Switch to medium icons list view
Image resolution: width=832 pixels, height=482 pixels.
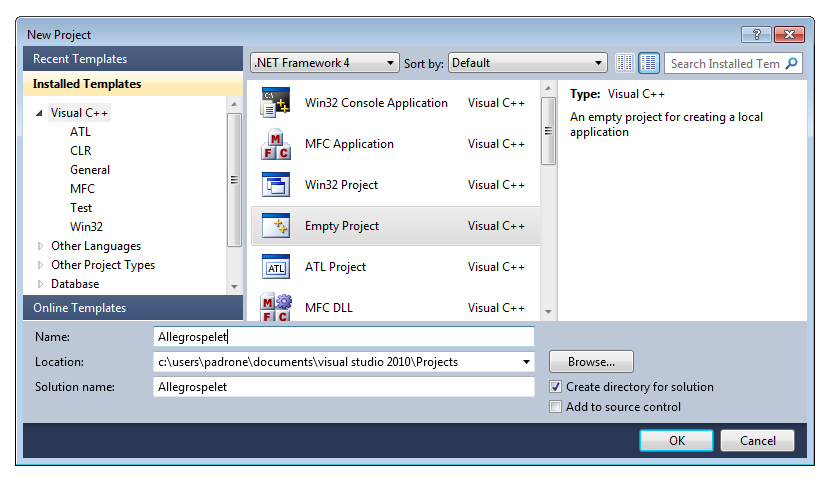click(x=649, y=63)
